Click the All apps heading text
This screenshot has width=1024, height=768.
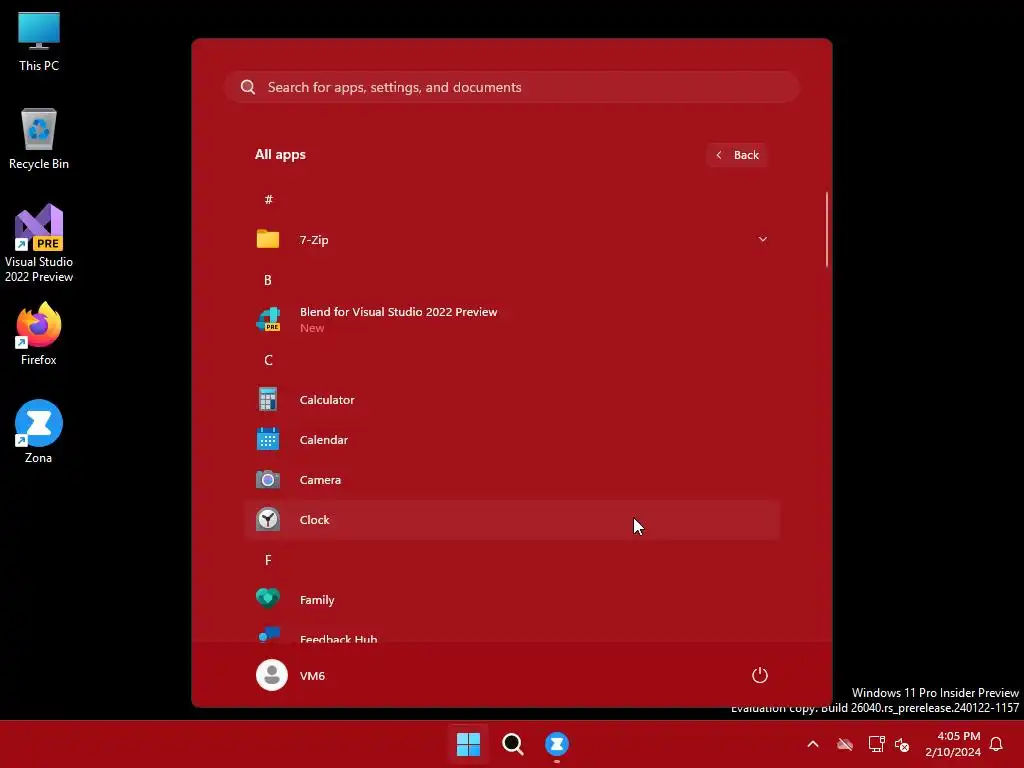tap(280, 155)
